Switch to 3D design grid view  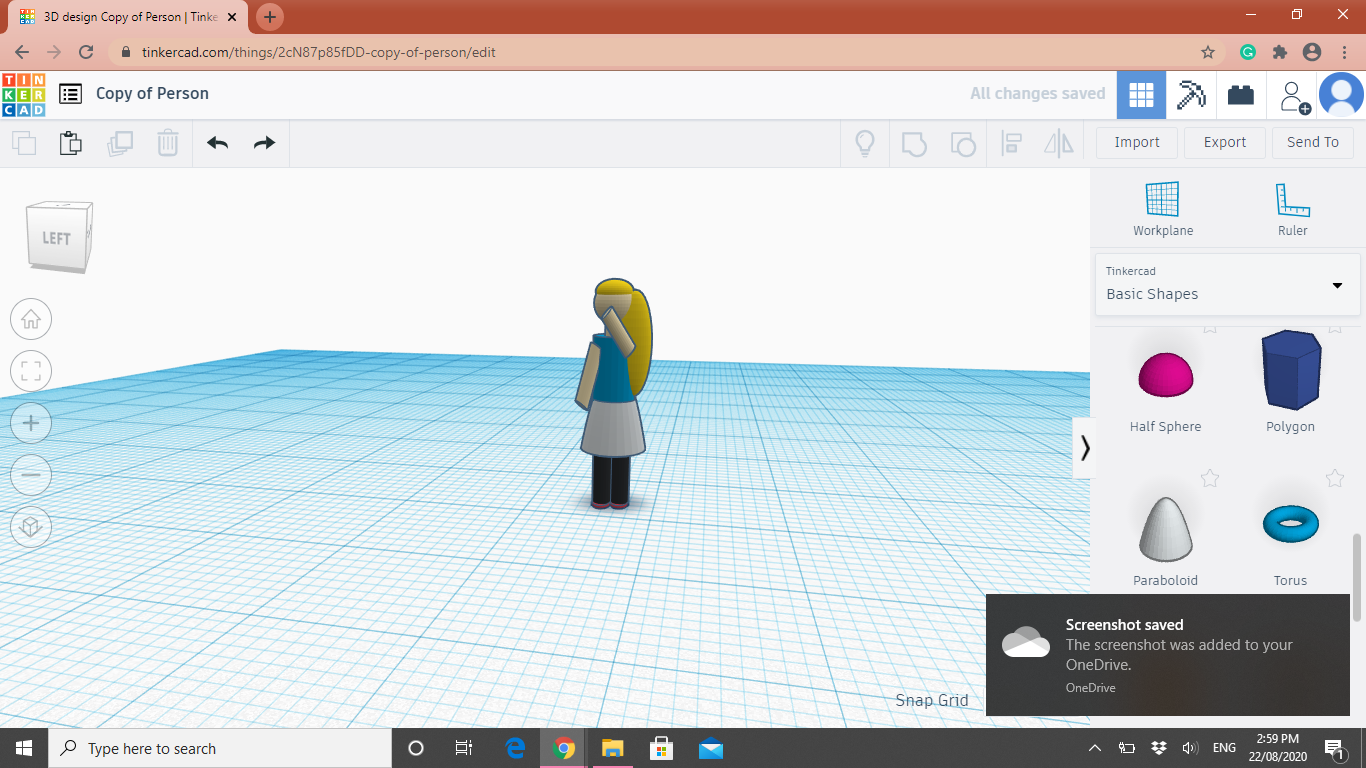(1141, 95)
